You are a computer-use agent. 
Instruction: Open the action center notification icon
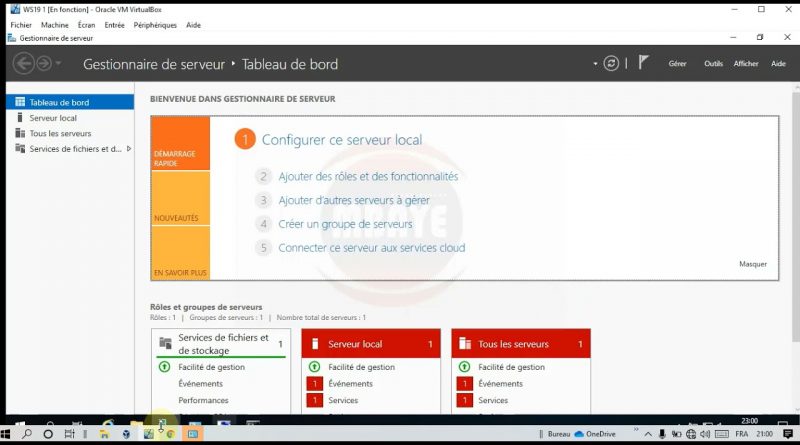pos(788,434)
